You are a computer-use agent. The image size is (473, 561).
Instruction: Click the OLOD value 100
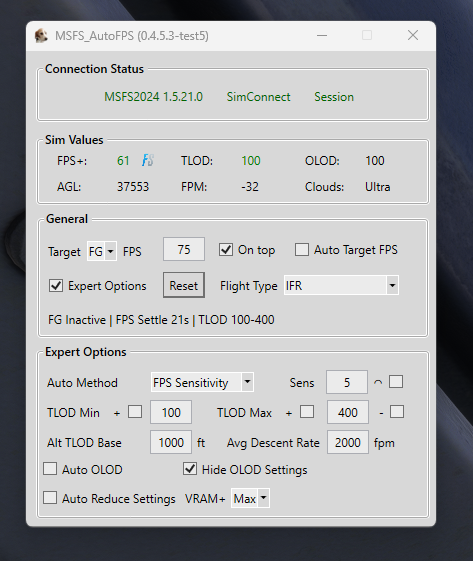[x=375, y=161]
